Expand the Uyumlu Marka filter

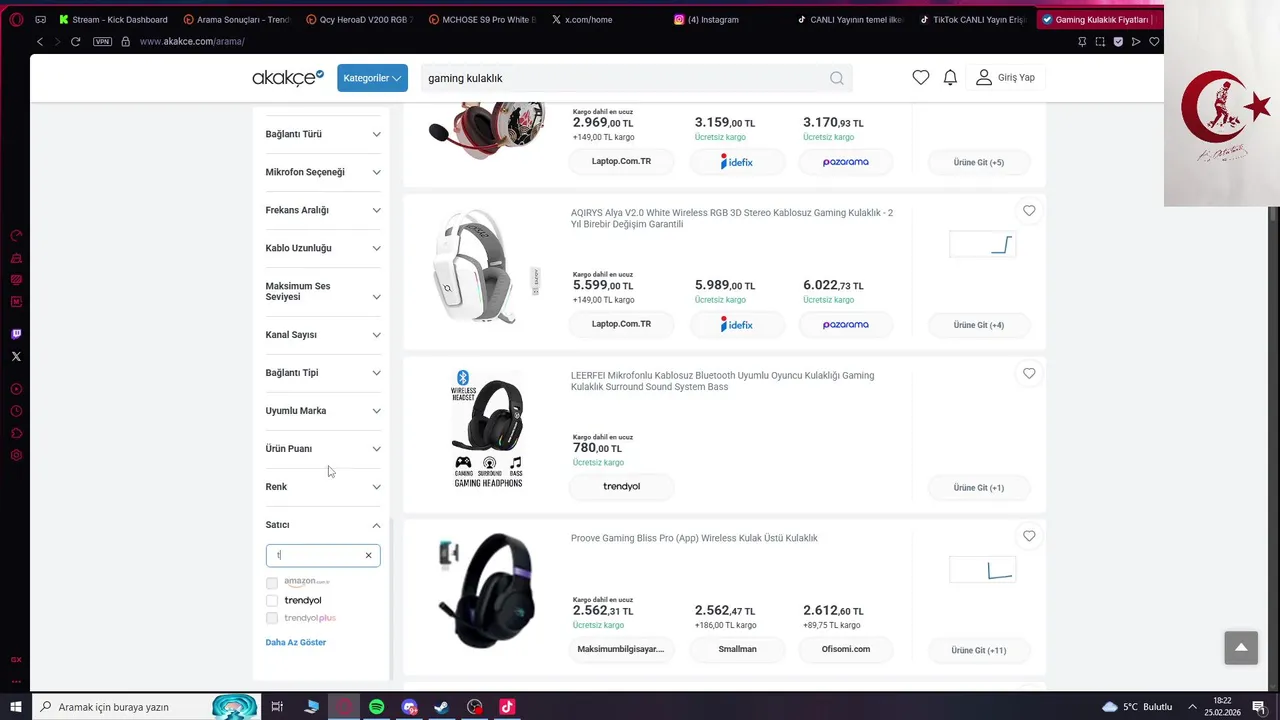coord(323,411)
